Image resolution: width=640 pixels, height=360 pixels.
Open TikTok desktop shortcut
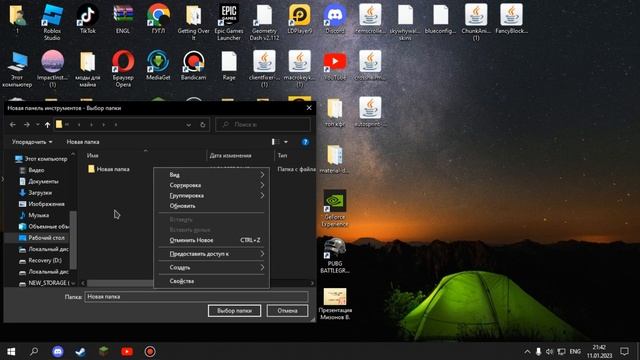click(87, 19)
